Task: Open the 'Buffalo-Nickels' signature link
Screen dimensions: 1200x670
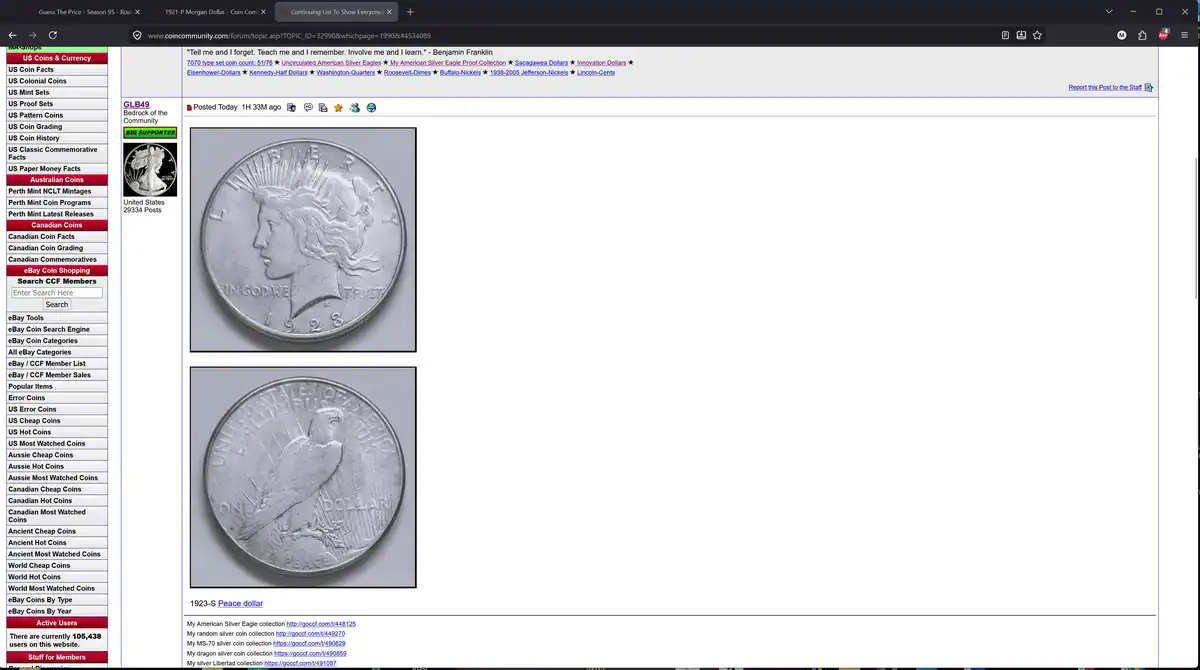Action: (461, 73)
